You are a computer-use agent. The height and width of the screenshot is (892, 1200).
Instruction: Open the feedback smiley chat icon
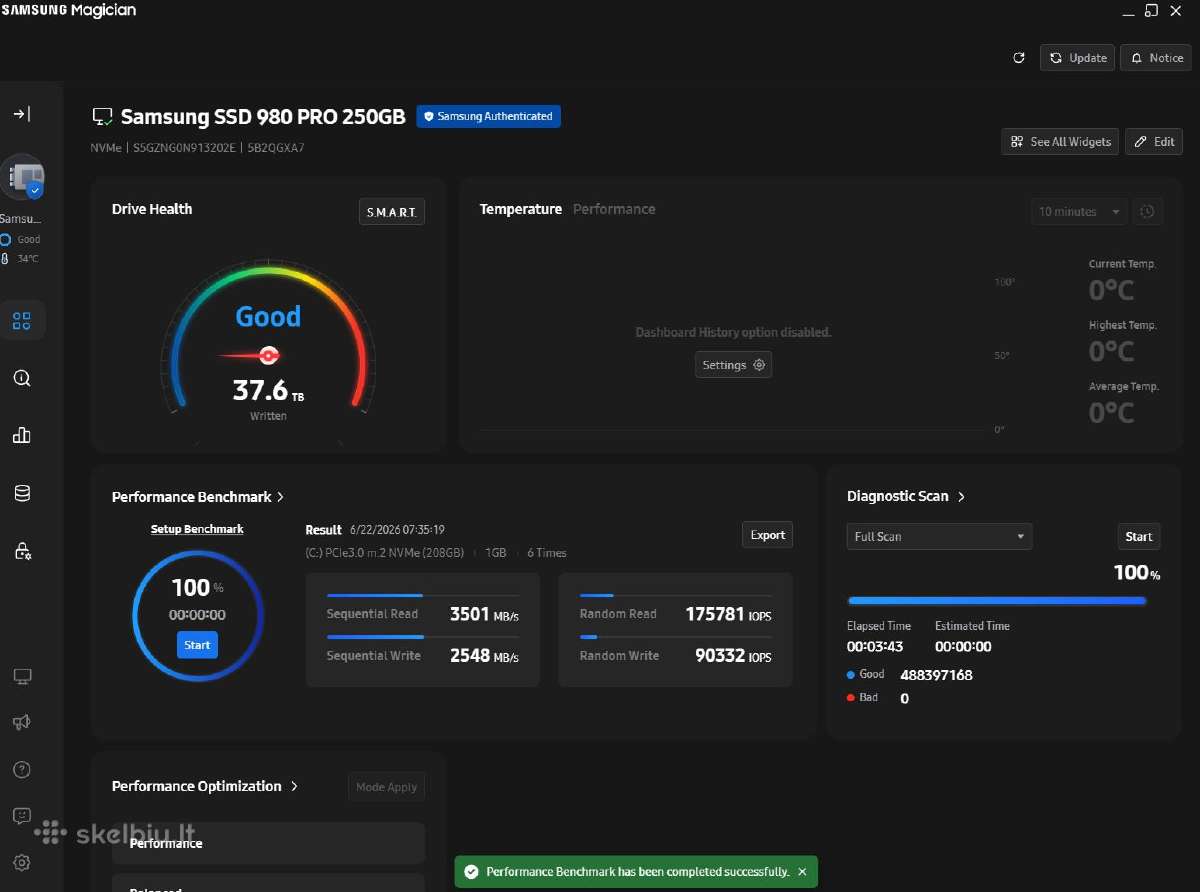point(22,816)
